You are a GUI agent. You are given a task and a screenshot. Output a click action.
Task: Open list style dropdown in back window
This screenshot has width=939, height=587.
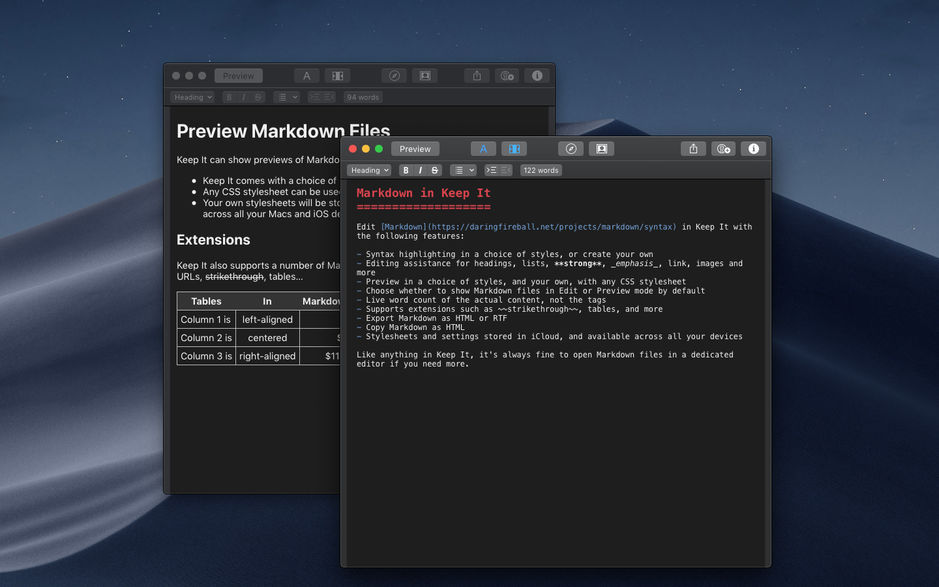coord(286,97)
